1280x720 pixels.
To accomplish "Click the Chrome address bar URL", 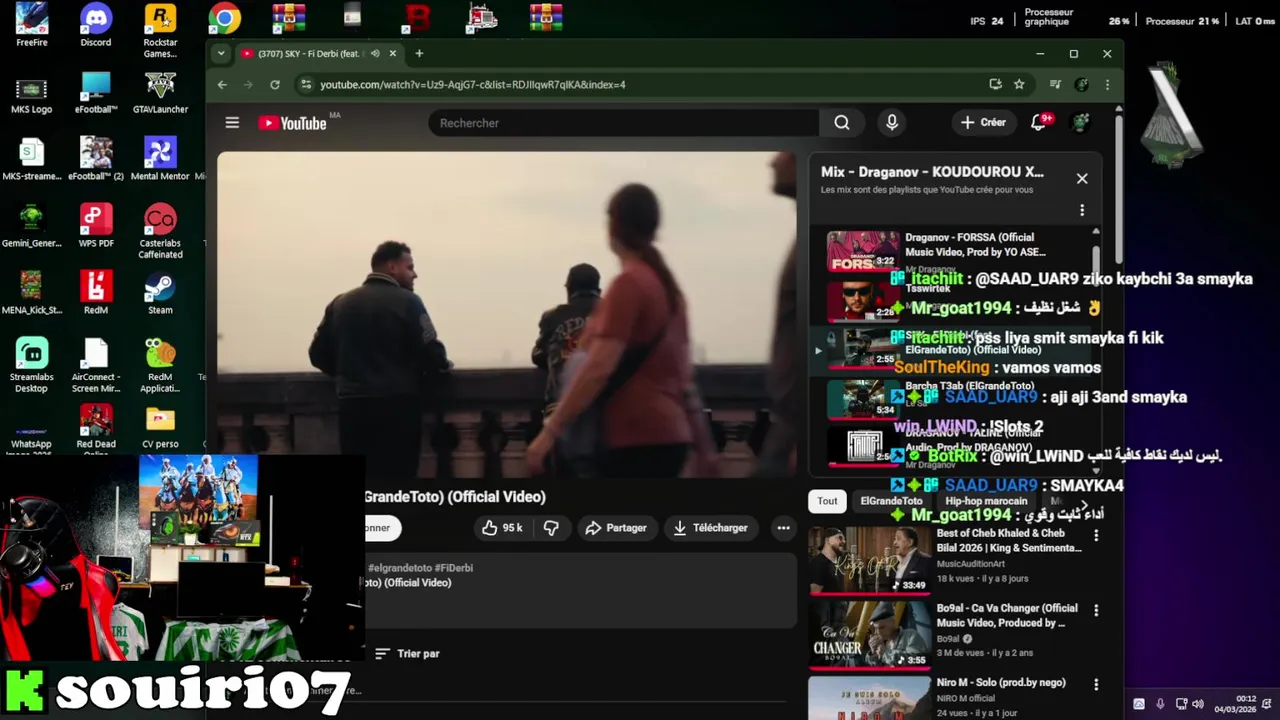I will [473, 85].
